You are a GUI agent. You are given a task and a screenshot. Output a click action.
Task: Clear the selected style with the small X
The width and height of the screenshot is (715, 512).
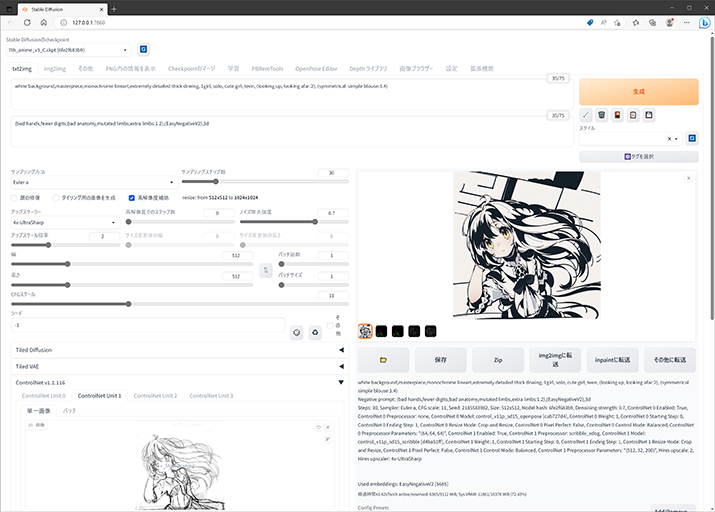coord(669,139)
